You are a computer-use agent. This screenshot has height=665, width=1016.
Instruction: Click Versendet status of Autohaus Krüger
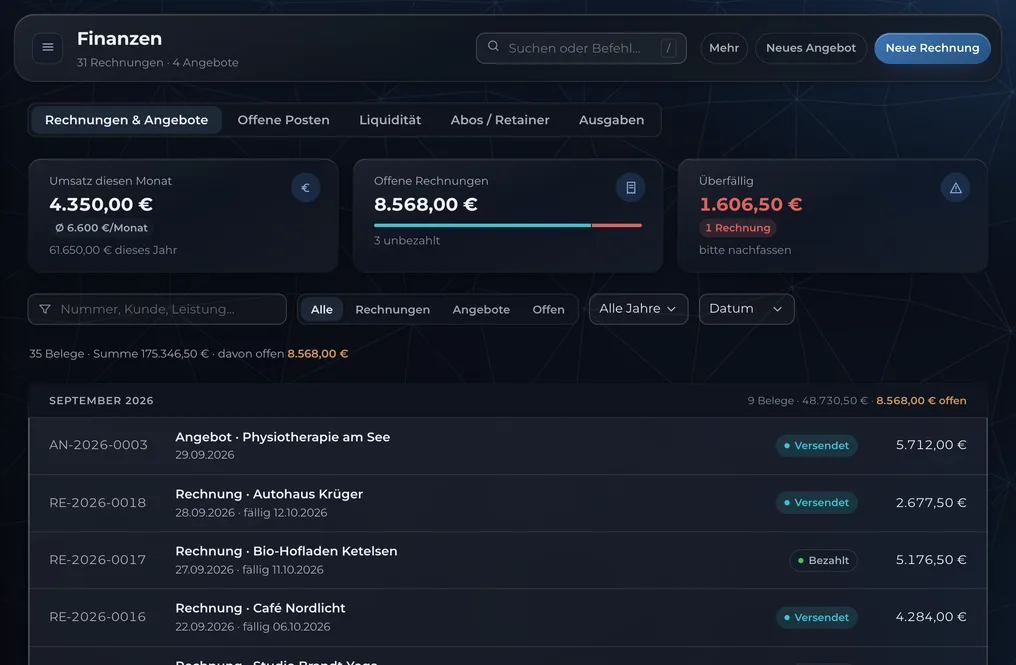tap(816, 502)
